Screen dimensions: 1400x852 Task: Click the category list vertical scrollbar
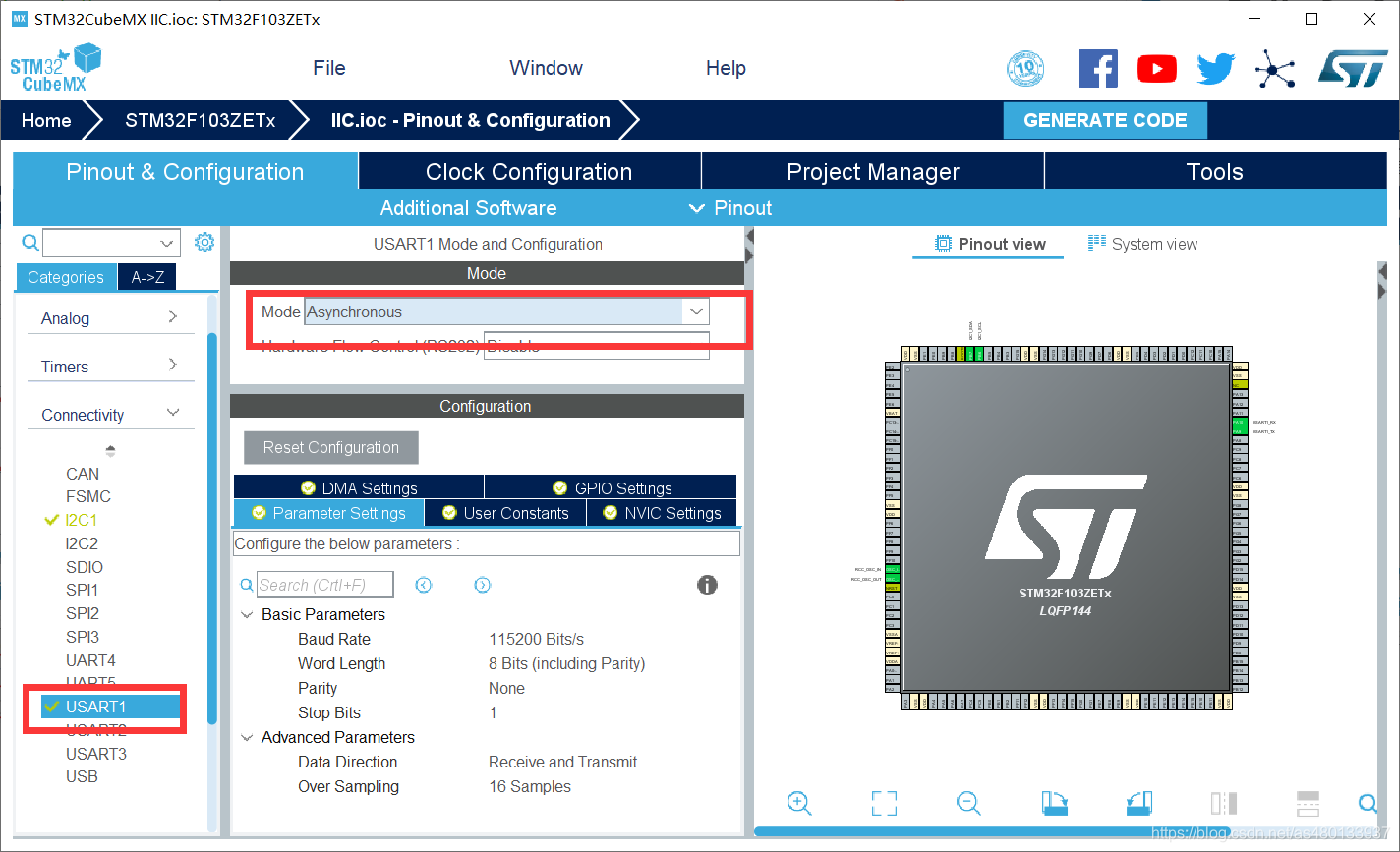pos(212,529)
